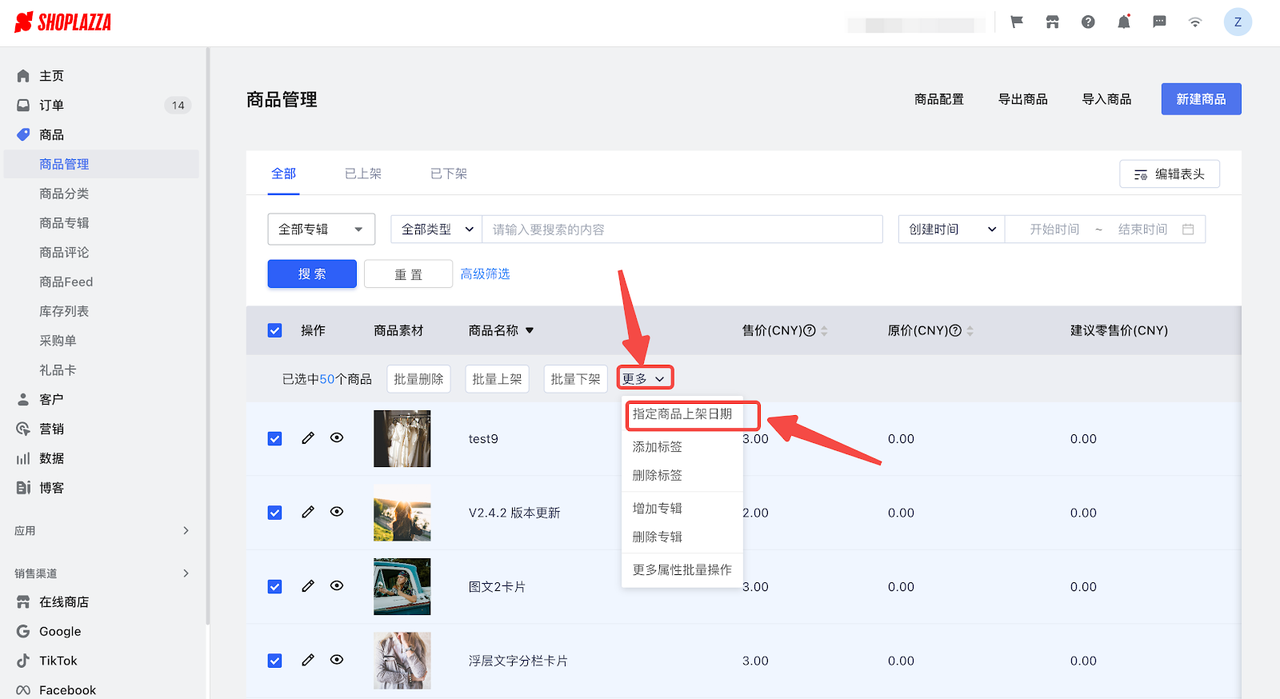Click the help question mark icon
The height and width of the screenshot is (699, 1280).
point(1087,21)
